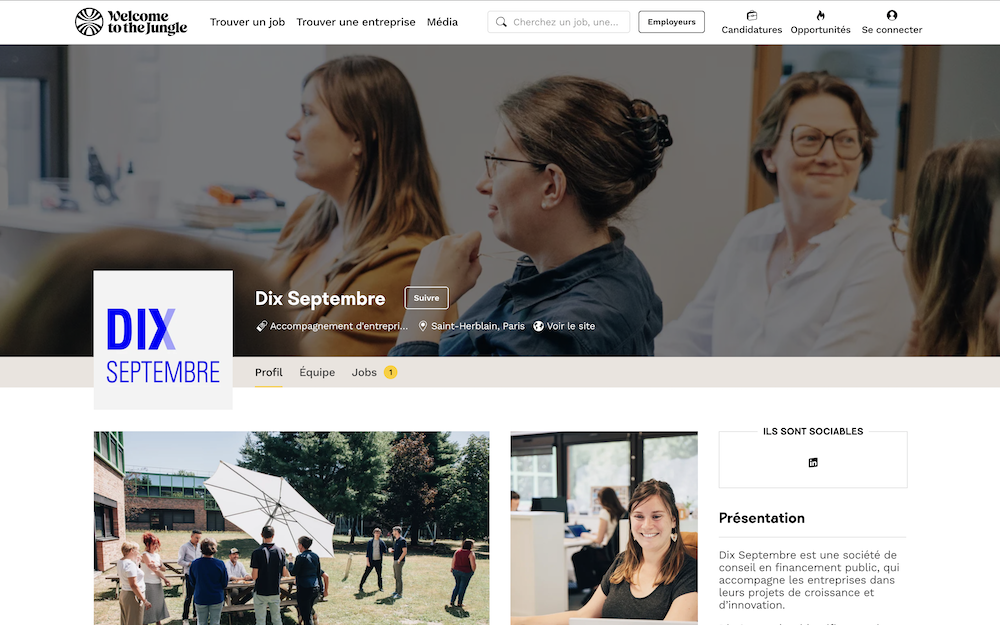Follow Dix Septembre with the Suivre button

coord(427,298)
